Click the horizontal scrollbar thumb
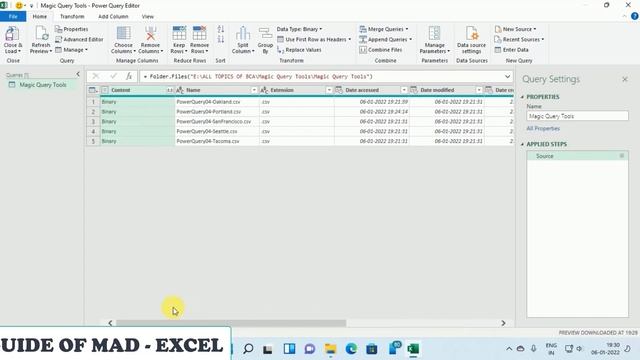 (x=231, y=323)
